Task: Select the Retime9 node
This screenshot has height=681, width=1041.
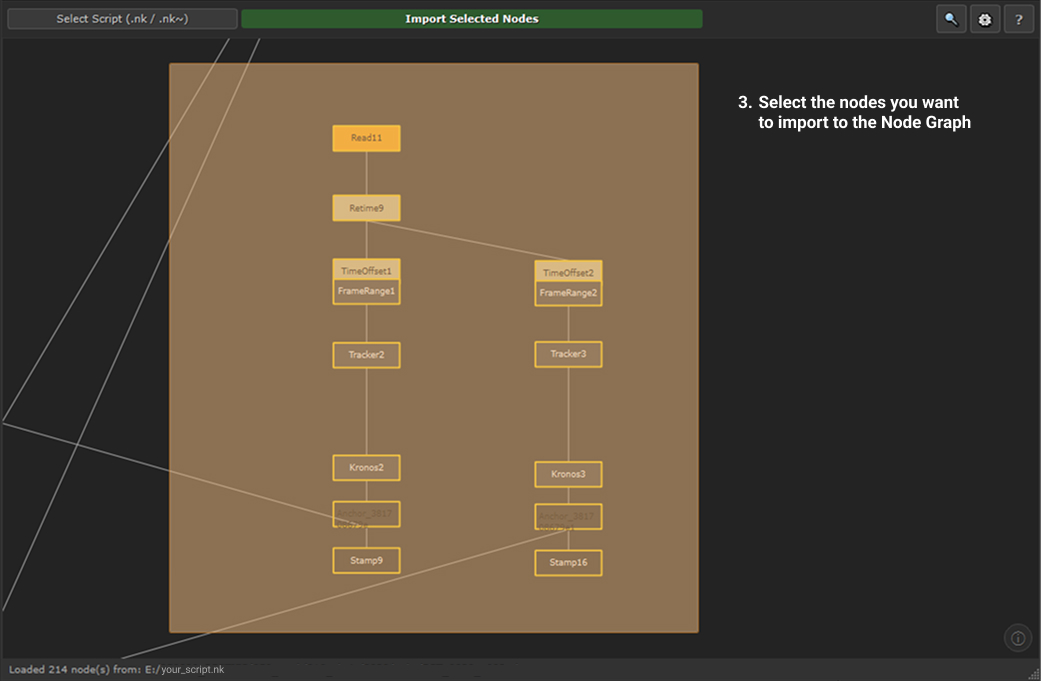Action: click(366, 208)
